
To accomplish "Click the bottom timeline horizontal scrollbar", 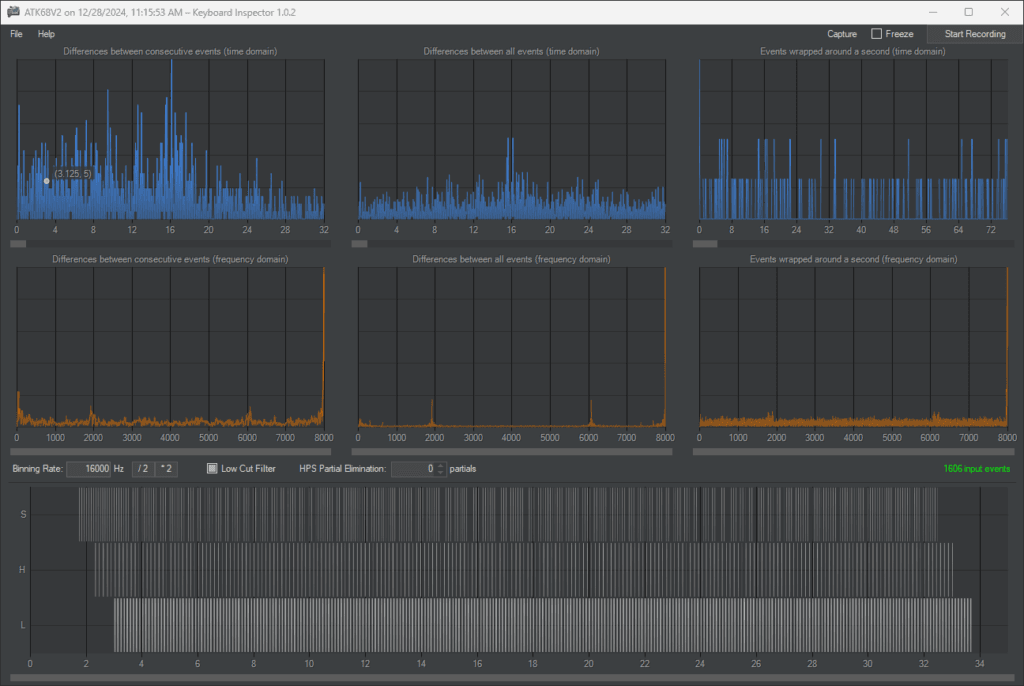I will (512, 678).
